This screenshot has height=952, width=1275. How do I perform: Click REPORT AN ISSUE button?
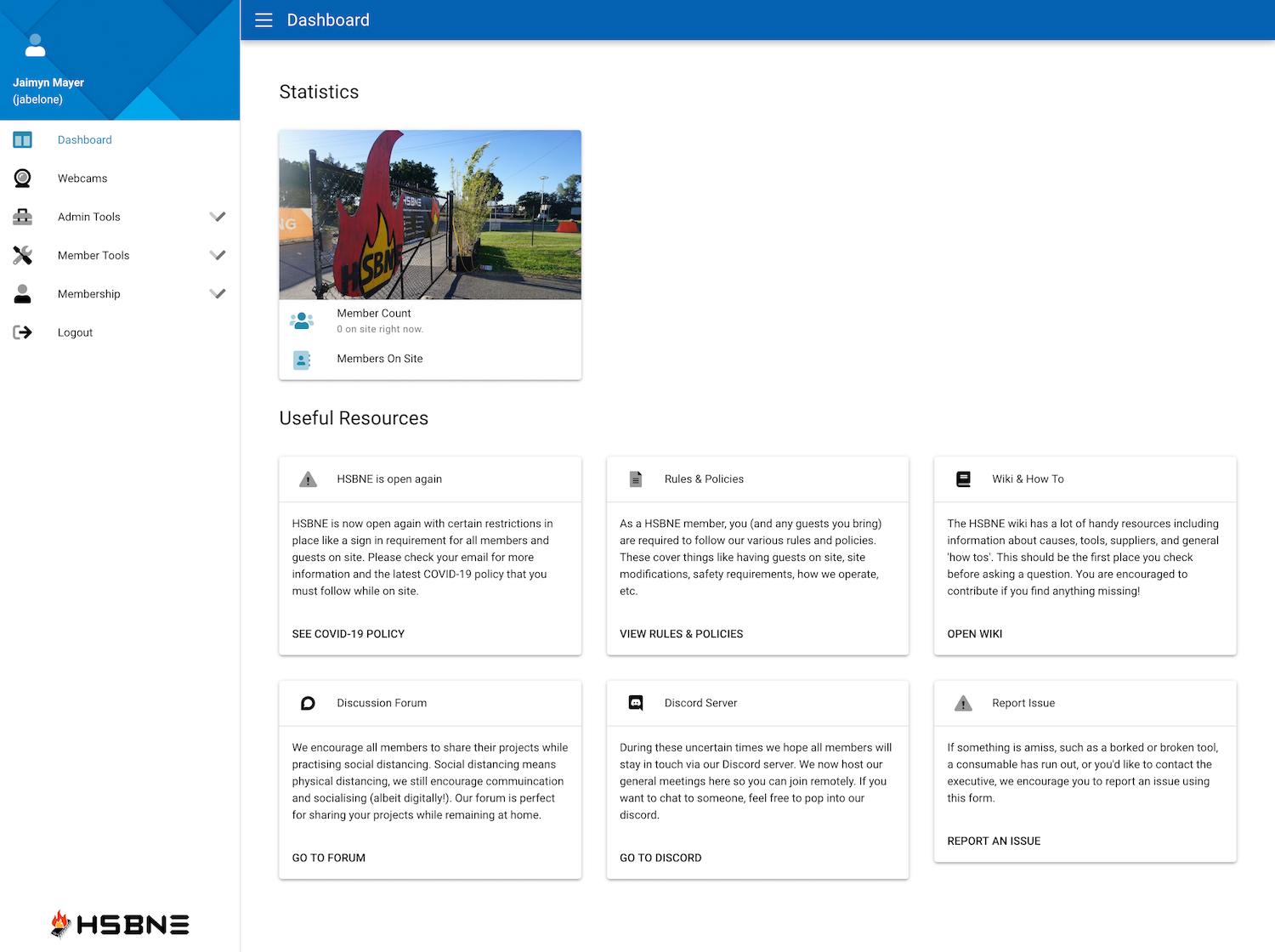click(x=994, y=841)
